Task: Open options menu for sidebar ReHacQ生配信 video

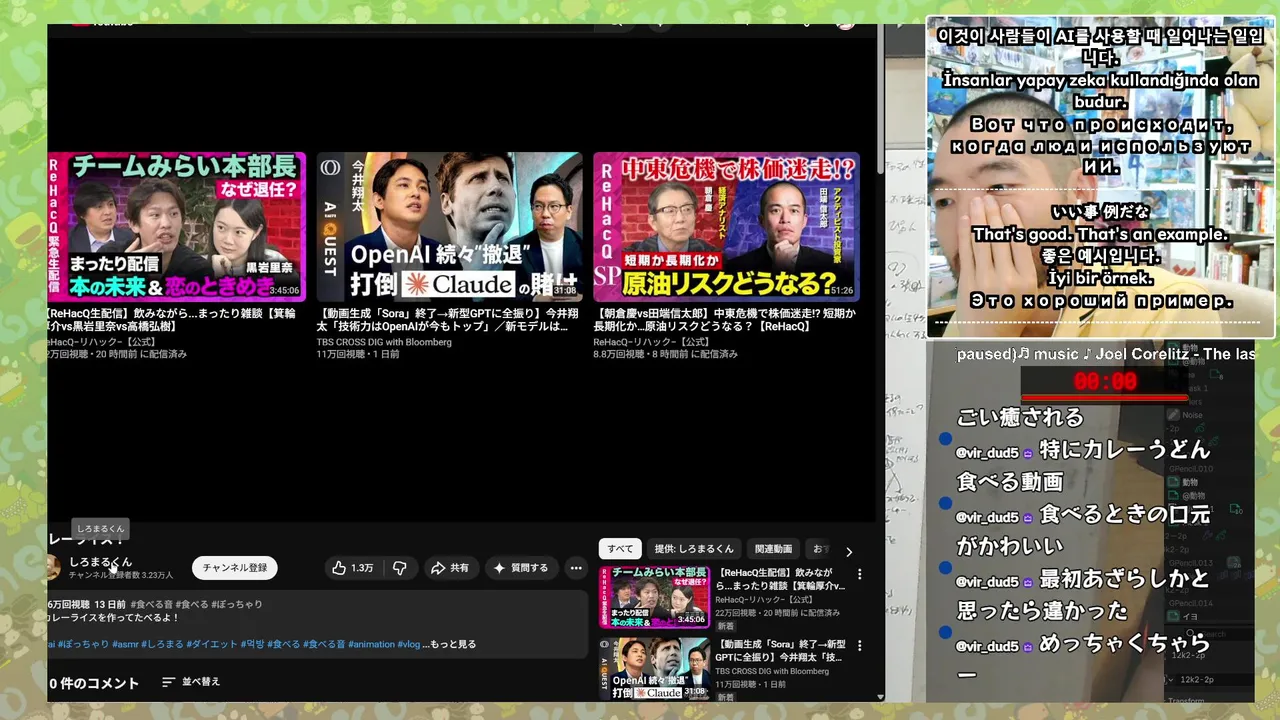Action: tap(859, 575)
